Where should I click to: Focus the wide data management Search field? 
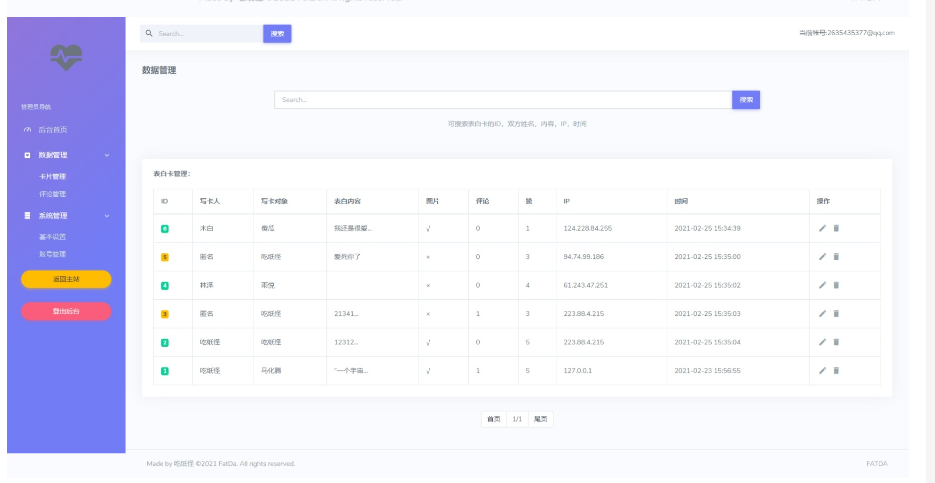(x=503, y=100)
